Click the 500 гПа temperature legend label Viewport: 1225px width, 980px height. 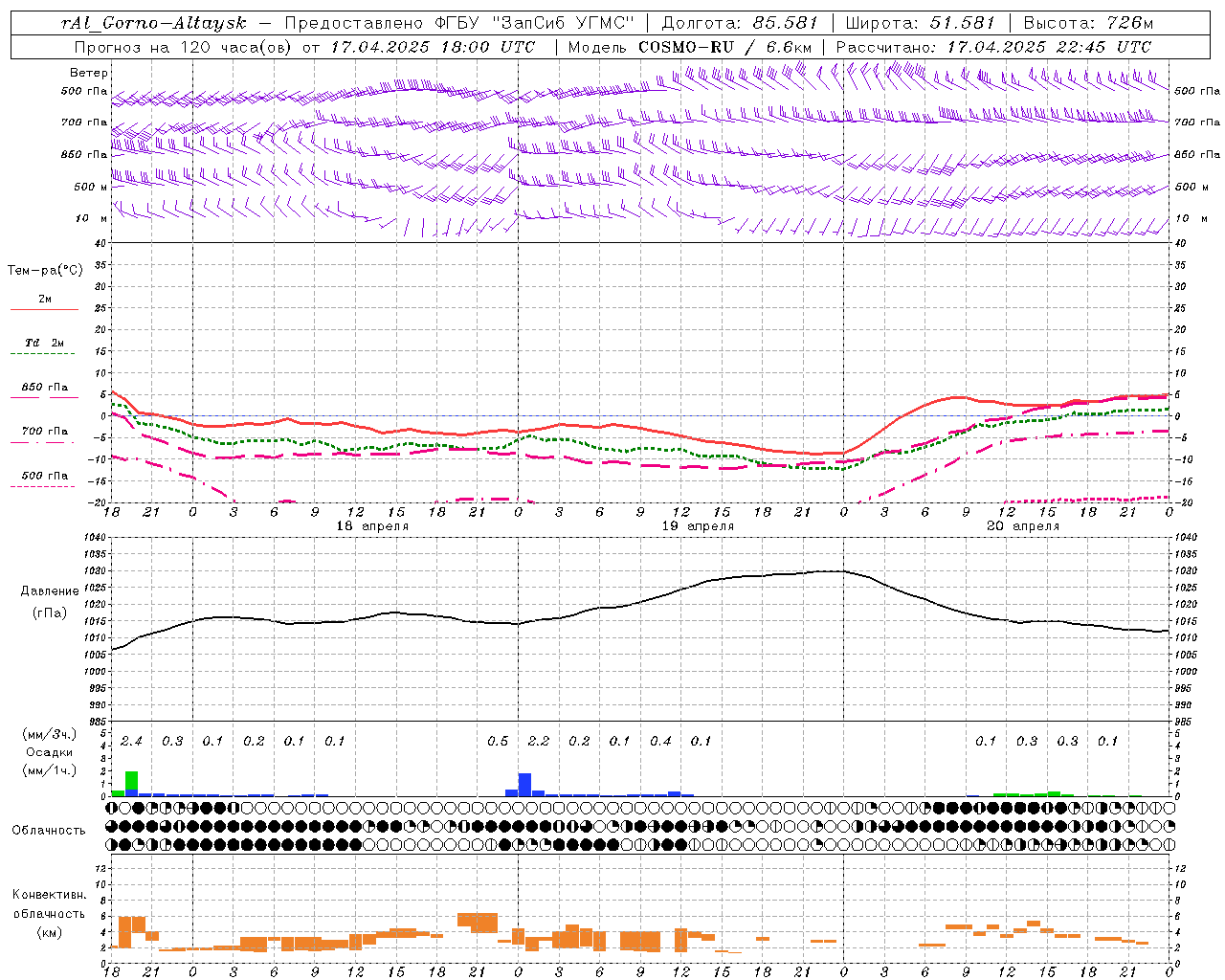point(45,476)
